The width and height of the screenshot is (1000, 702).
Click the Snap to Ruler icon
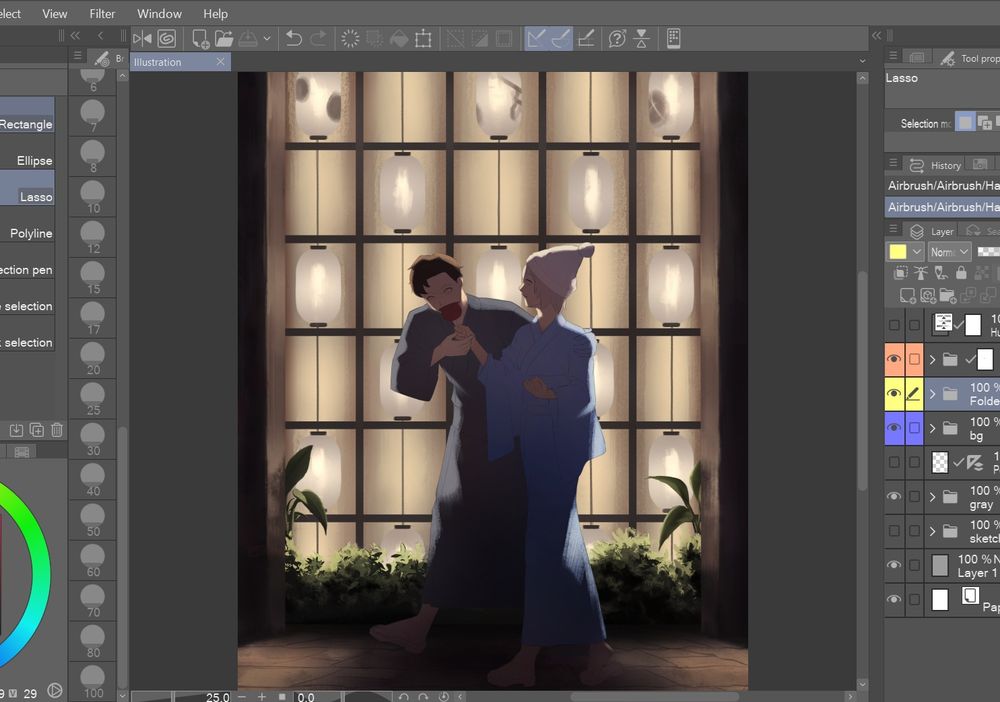pos(536,39)
